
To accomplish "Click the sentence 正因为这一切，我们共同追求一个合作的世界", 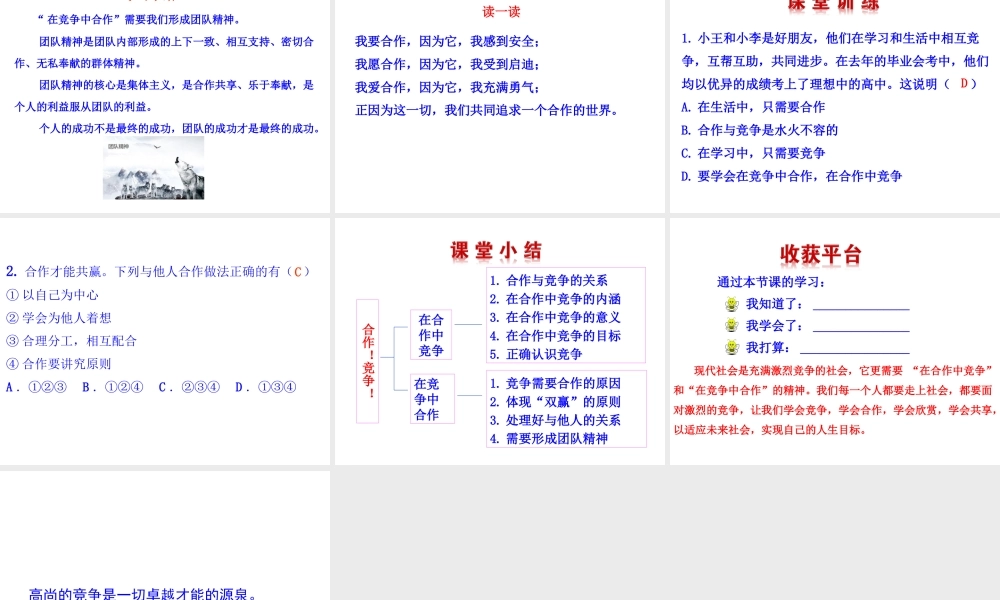I will click(x=488, y=110).
